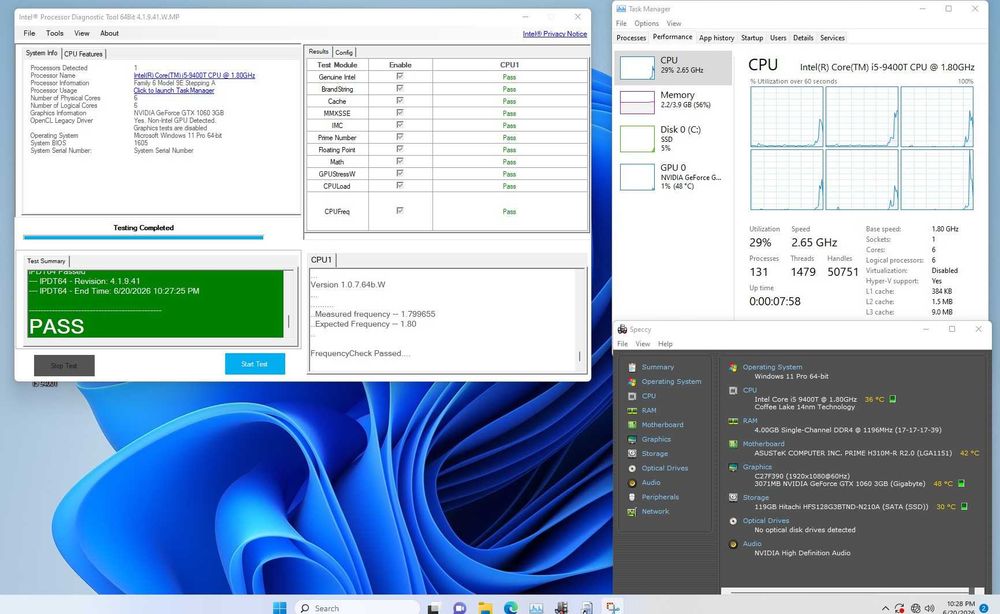This screenshot has width=1000, height=614.
Task: Click the Start Test button
Action: click(254, 364)
